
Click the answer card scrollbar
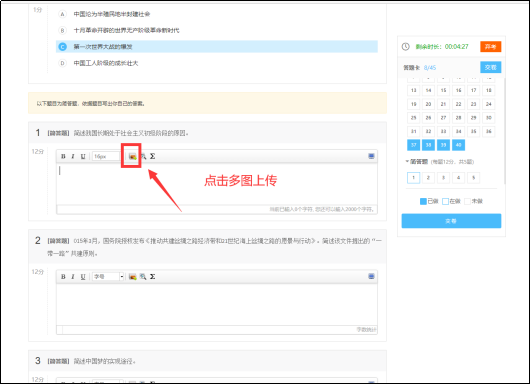click(505, 131)
